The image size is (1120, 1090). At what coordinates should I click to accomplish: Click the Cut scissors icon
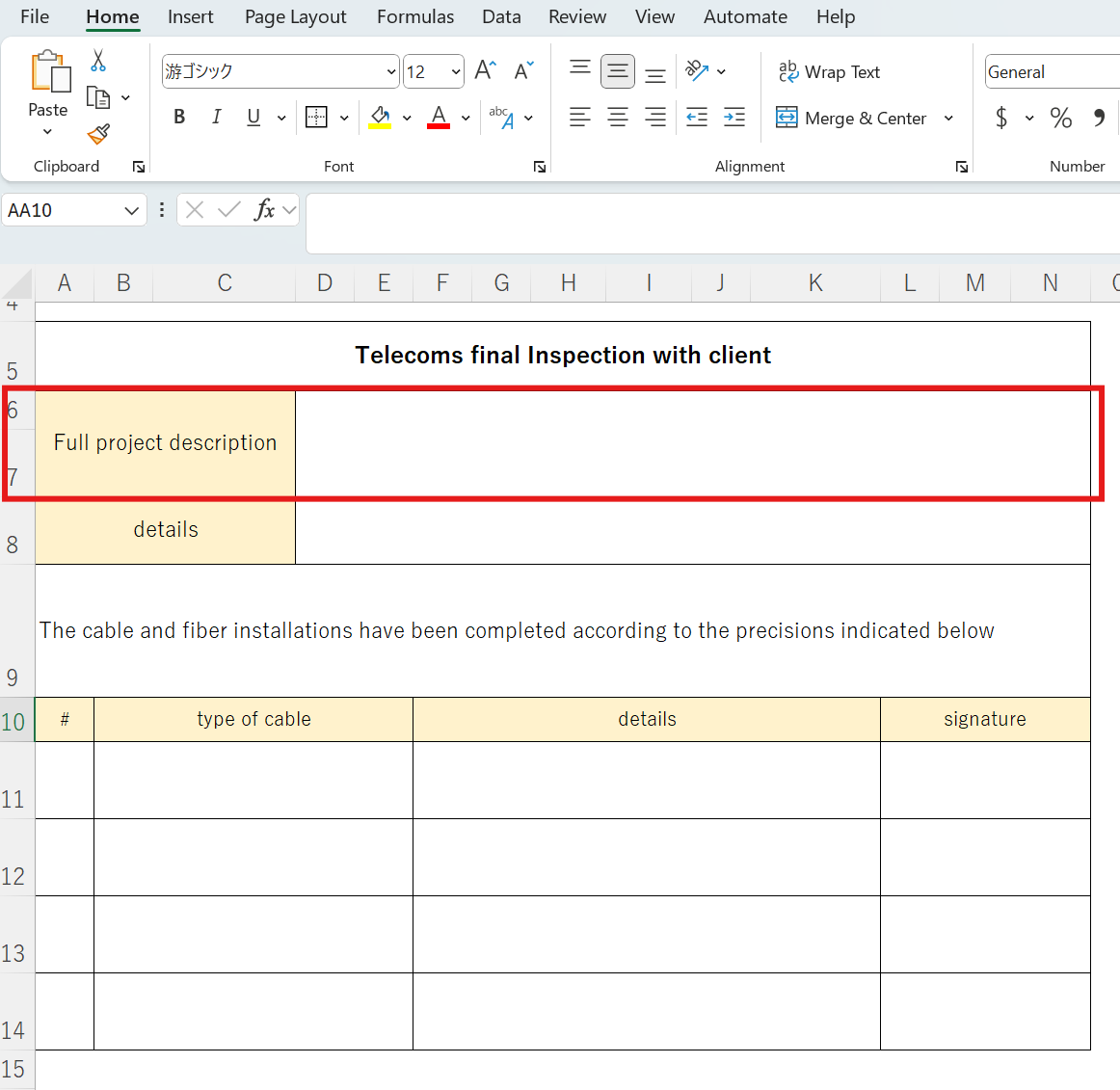coord(98,62)
